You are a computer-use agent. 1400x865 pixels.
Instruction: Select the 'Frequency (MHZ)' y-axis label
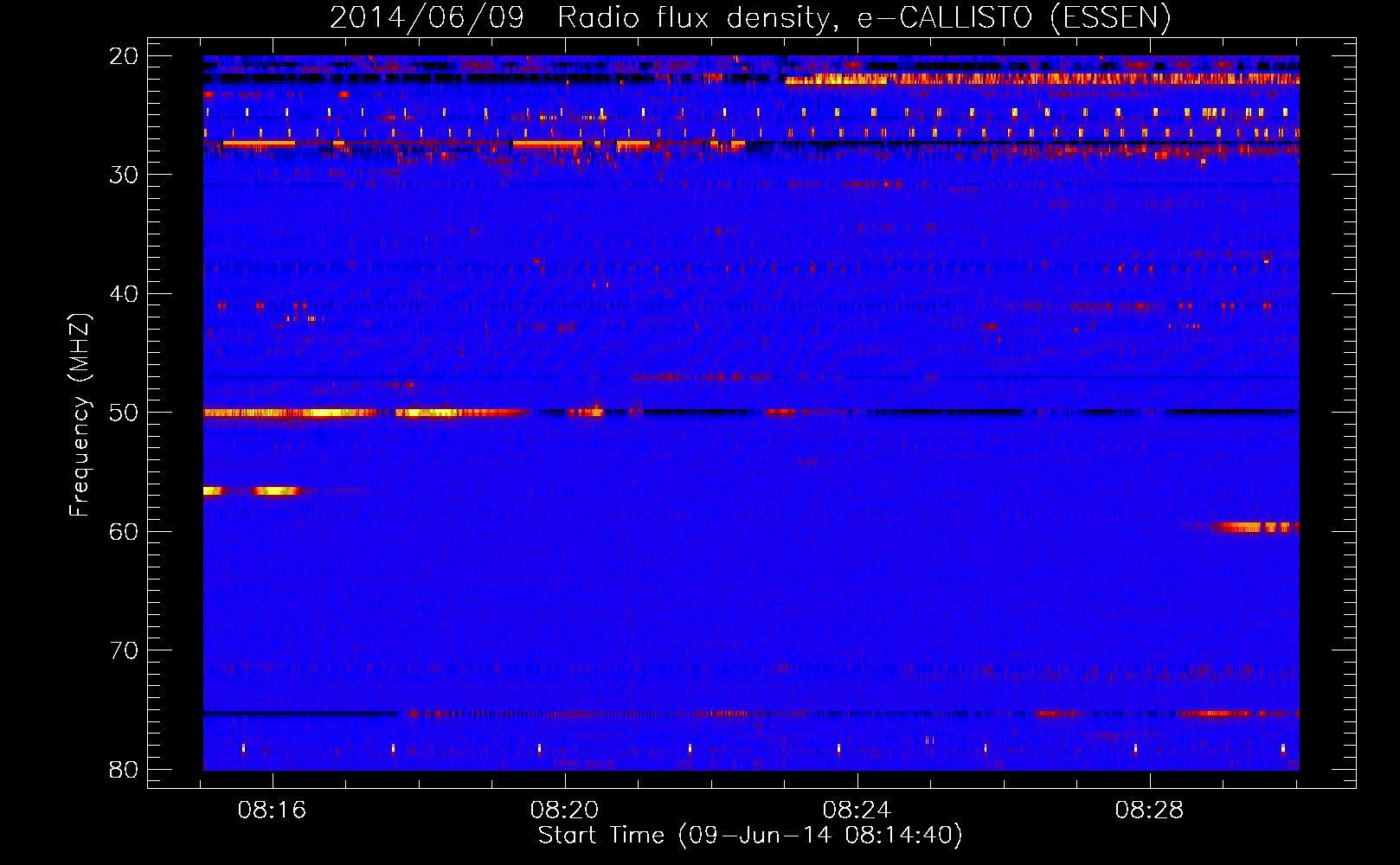click(x=80, y=415)
